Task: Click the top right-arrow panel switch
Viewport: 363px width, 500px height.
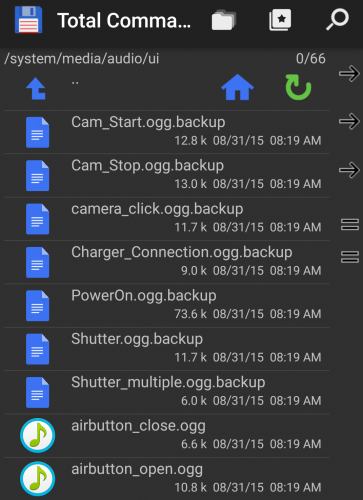Action: point(349,73)
